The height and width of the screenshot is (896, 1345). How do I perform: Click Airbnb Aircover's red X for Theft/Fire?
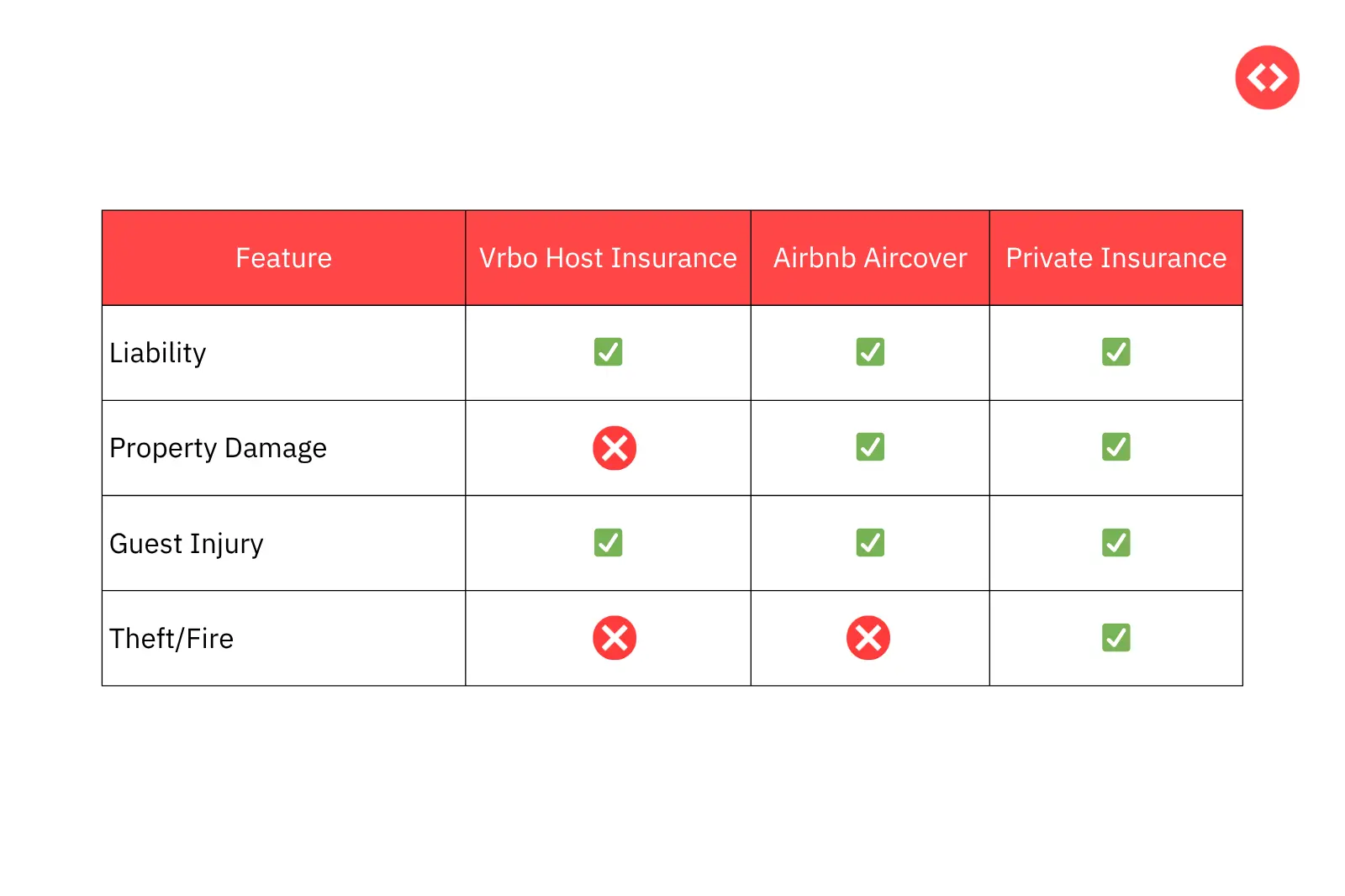click(868, 638)
